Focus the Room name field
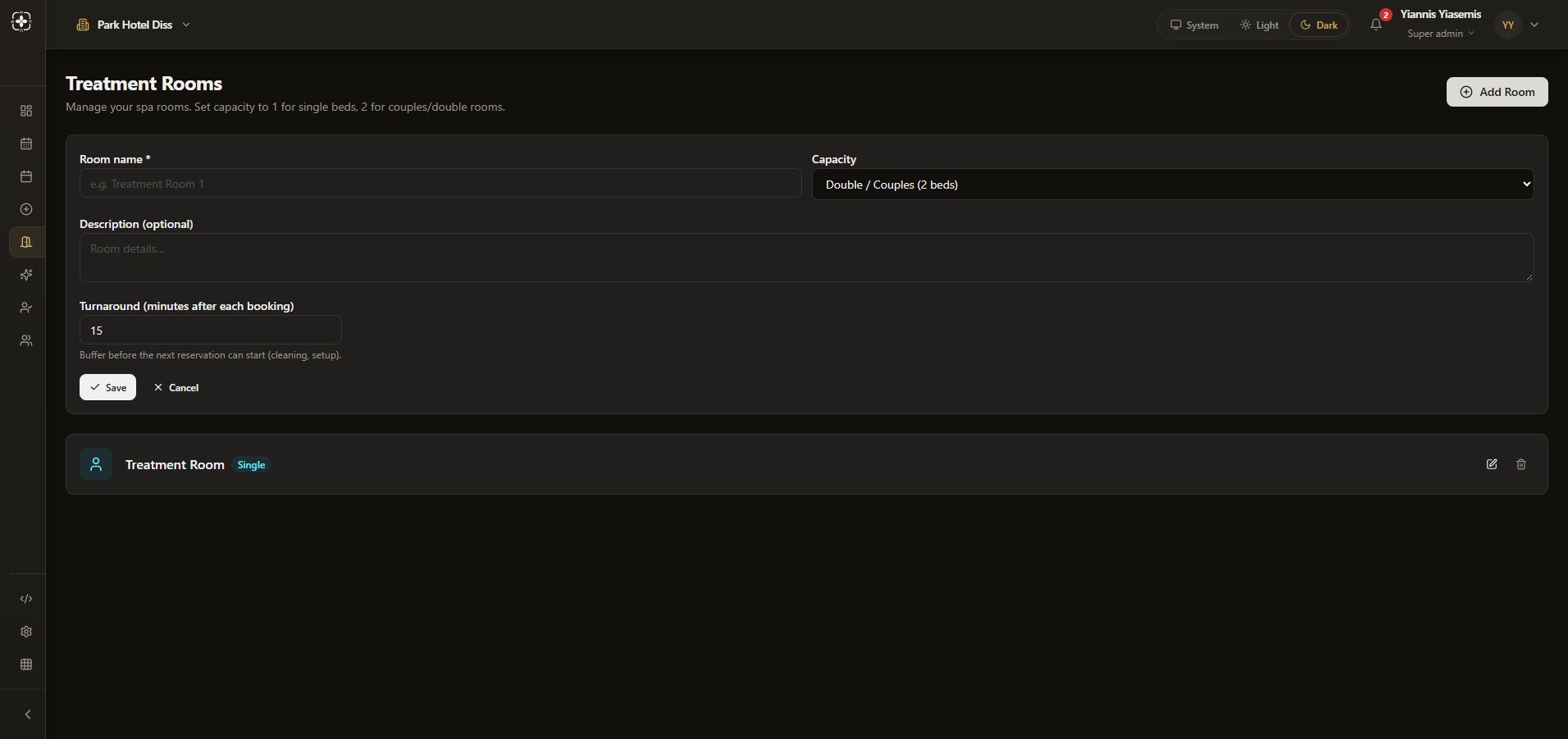Viewport: 1568px width, 739px height. click(x=440, y=184)
